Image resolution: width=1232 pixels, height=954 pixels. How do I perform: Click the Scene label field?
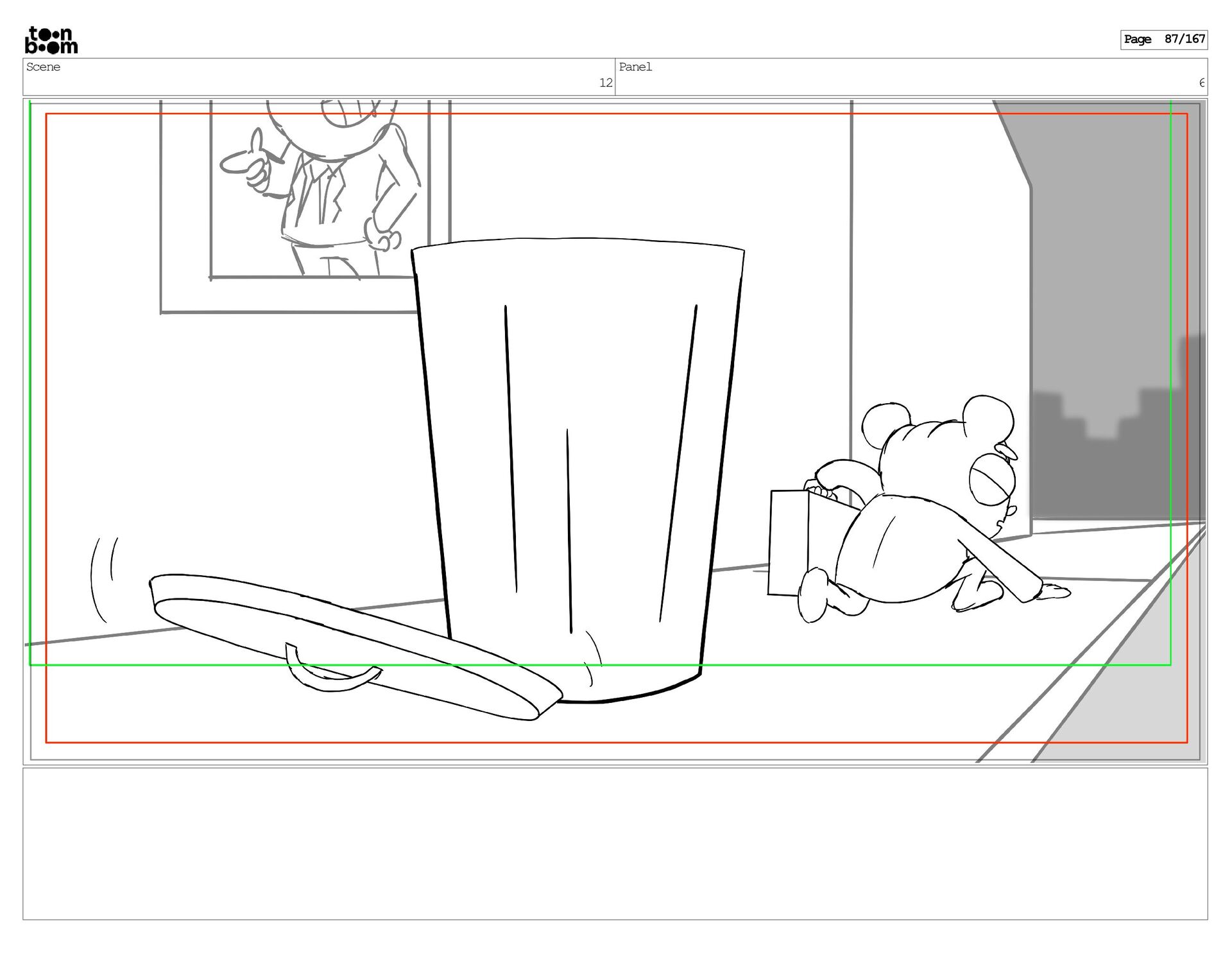[43, 67]
